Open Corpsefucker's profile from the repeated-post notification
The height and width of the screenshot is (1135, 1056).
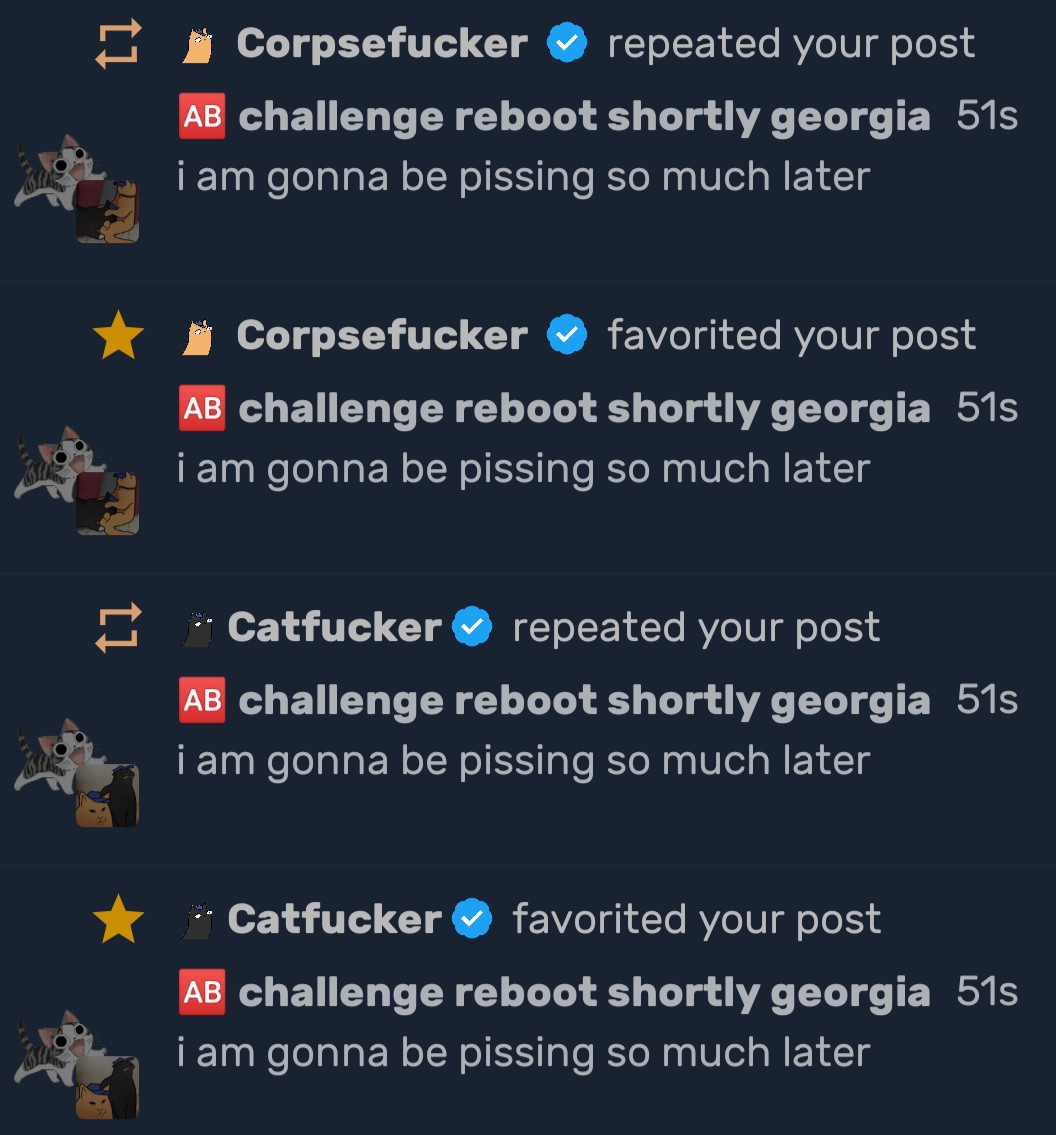[x=382, y=44]
